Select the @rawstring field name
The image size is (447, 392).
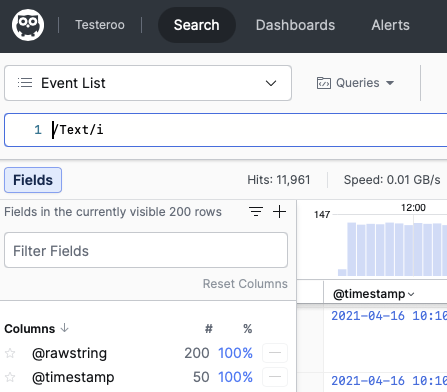coord(69,353)
